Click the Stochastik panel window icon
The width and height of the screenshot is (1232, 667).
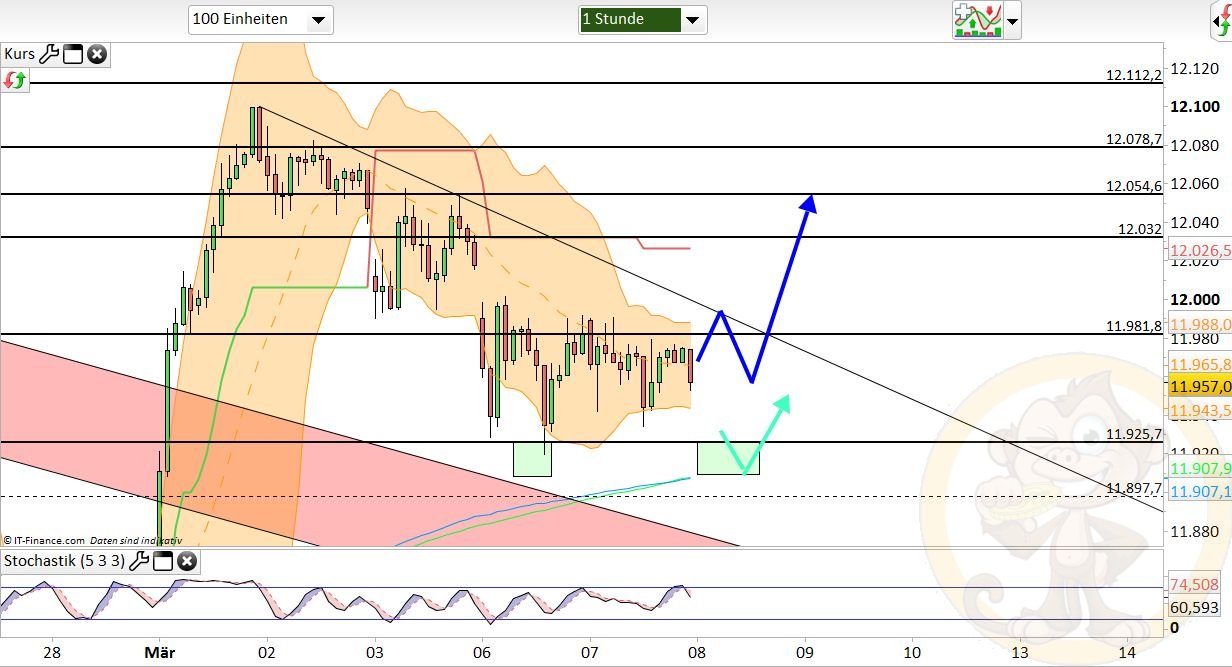[x=163, y=561]
